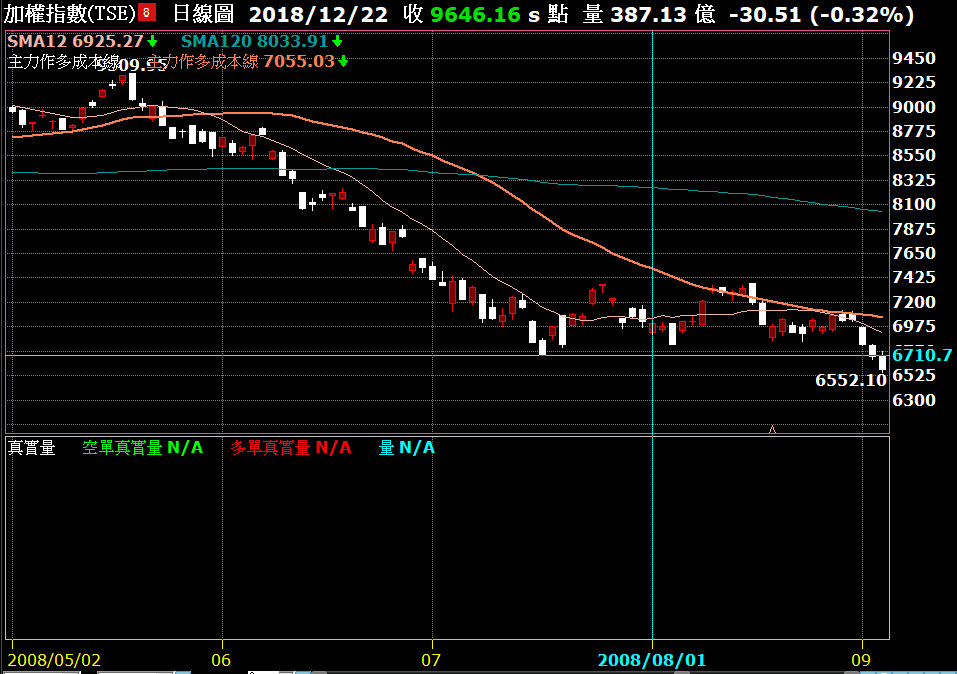
Task: Click the 2008/05/02 date on time axis
Action: coord(54,659)
